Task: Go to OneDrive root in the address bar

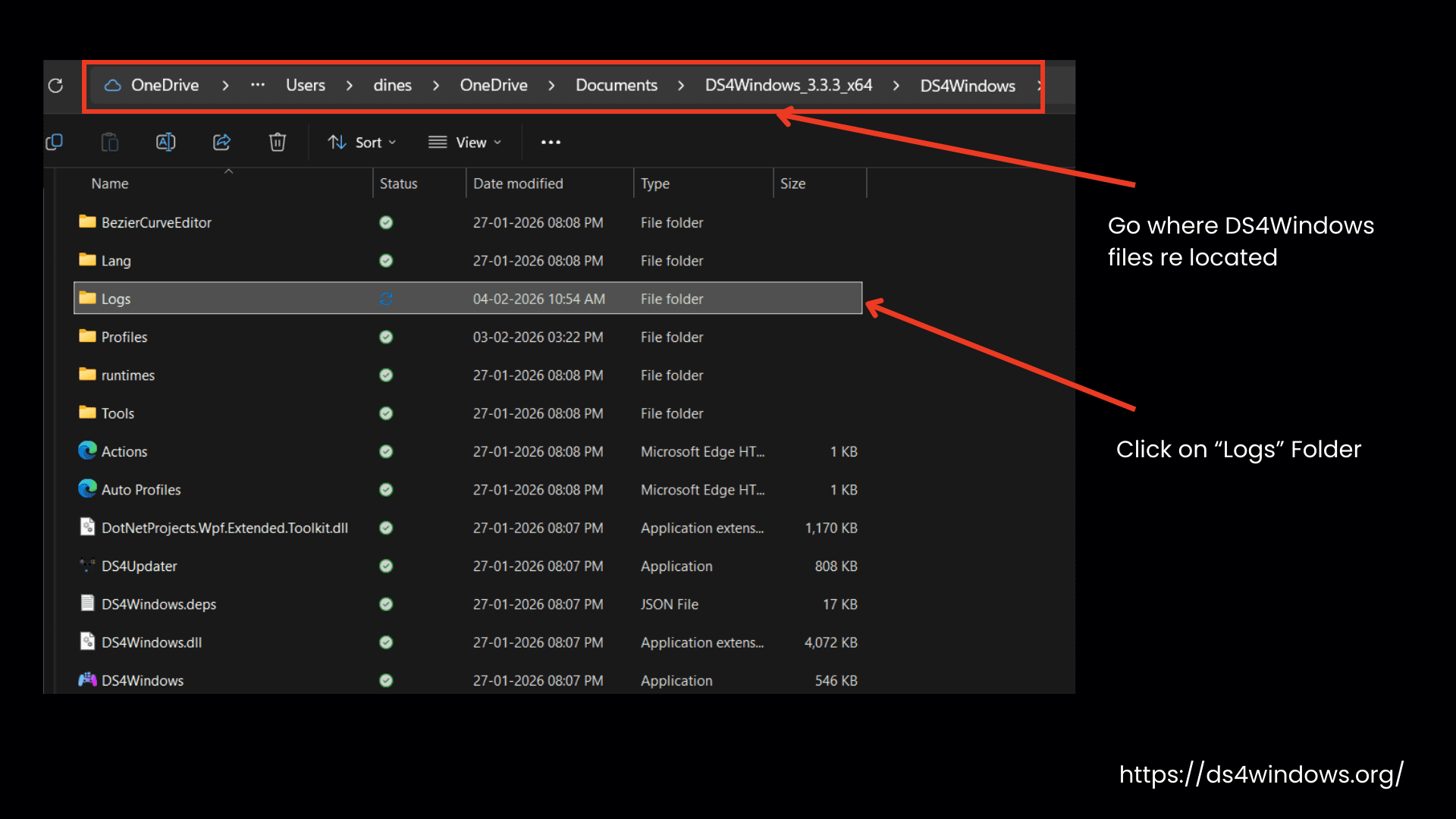Action: click(165, 85)
